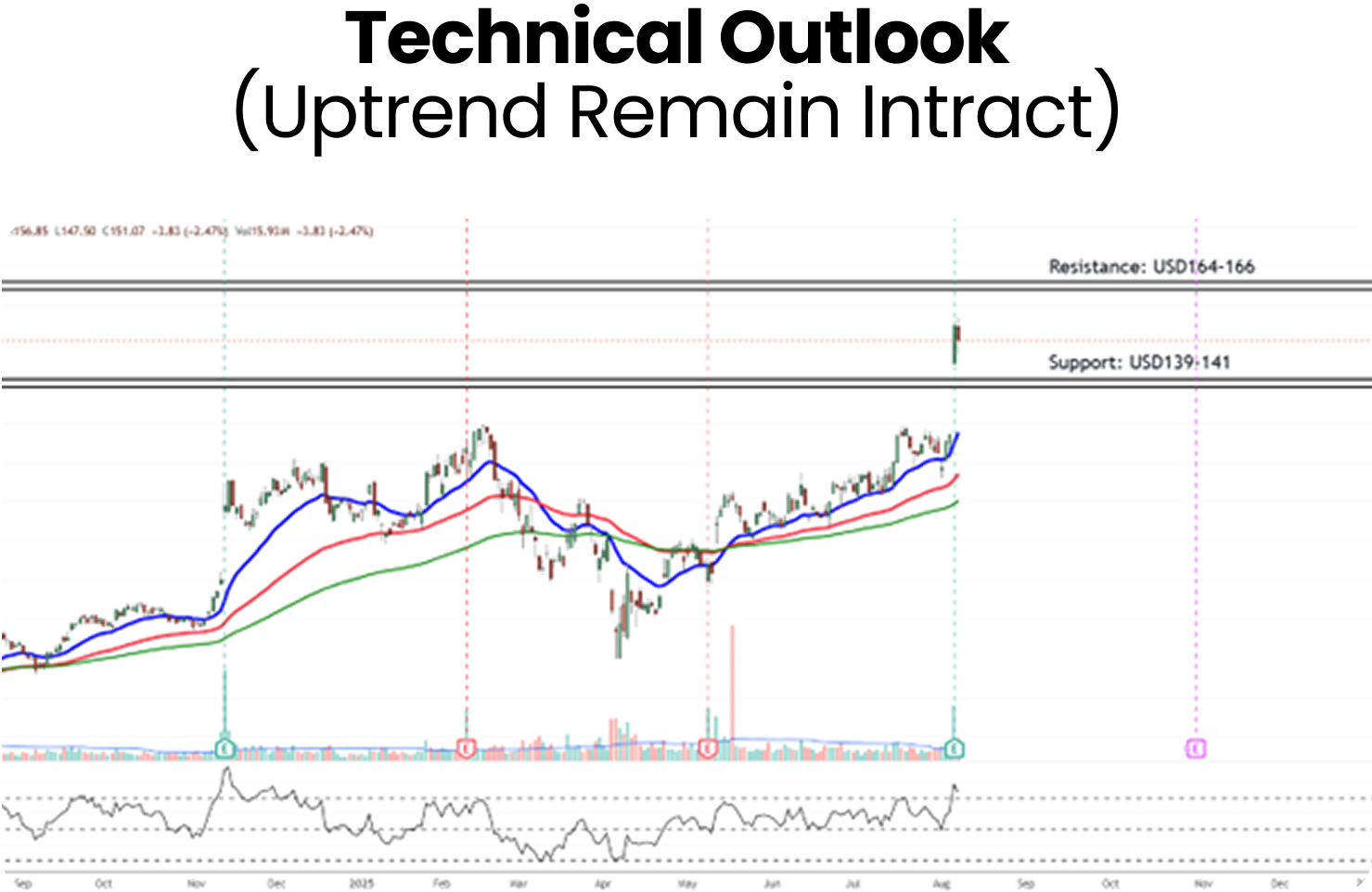Click the 2025 label on the time axis
The width and height of the screenshot is (1372, 892).
tap(361, 884)
